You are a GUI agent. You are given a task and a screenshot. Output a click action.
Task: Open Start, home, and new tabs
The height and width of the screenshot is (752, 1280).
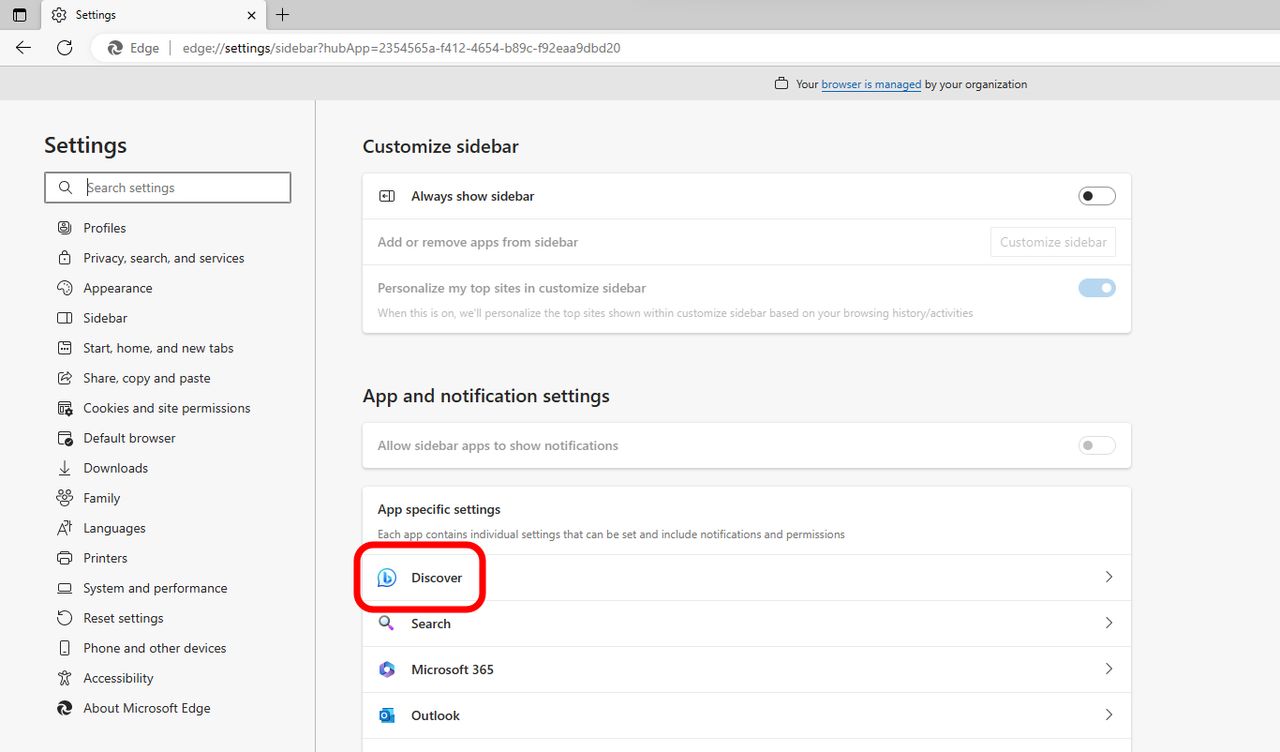coord(158,348)
